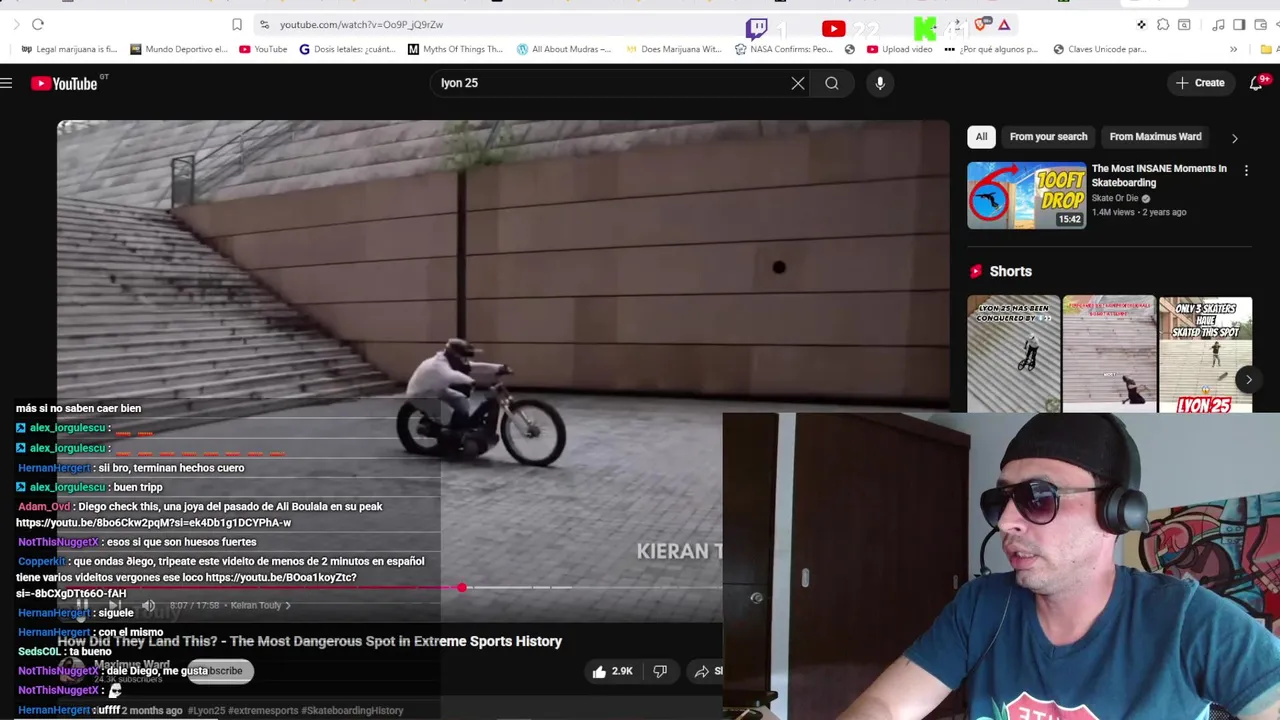The width and height of the screenshot is (1280, 720).
Task: Skip to the next video button
Action: [115, 605]
